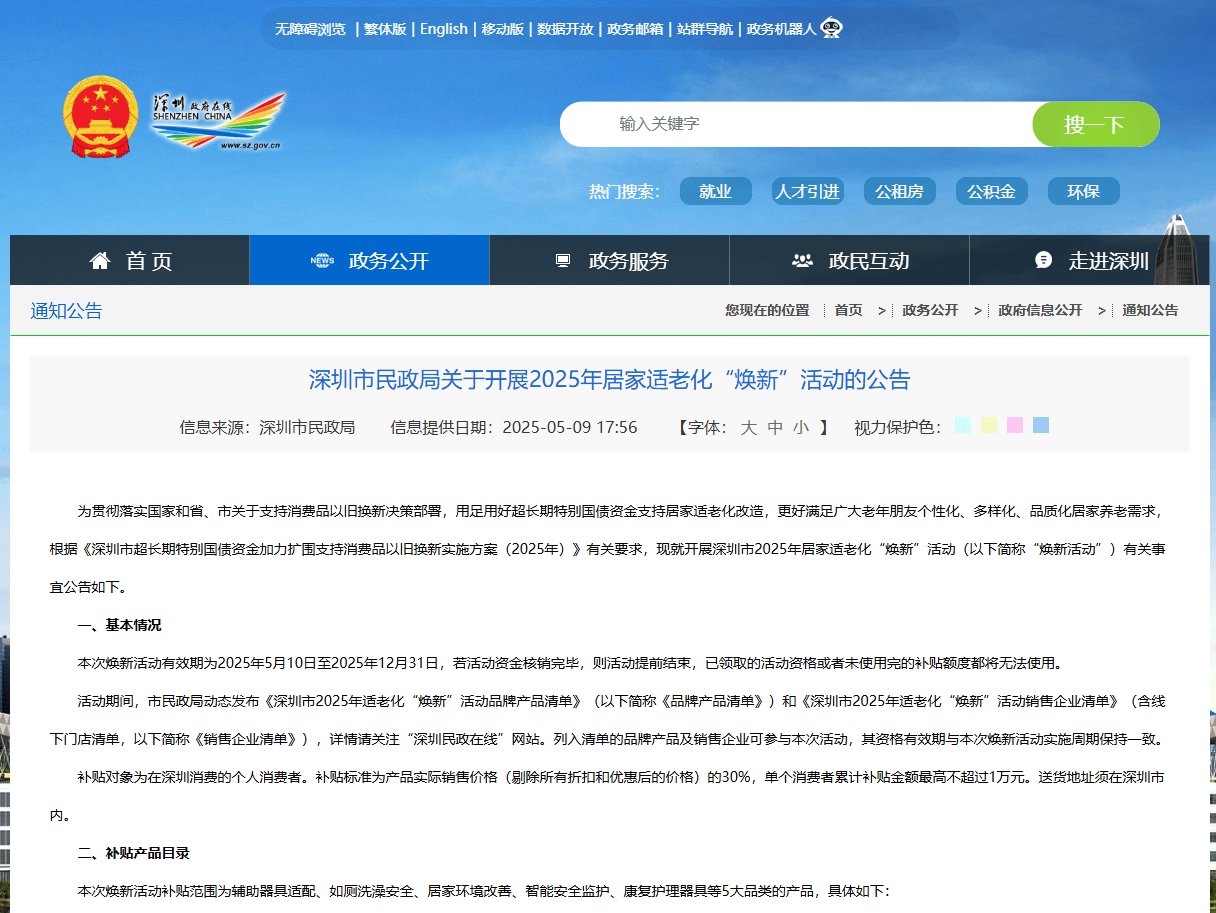Choose the light cyan eye-protection color
Viewport: 1216px width, 913px height.
(x=963, y=426)
